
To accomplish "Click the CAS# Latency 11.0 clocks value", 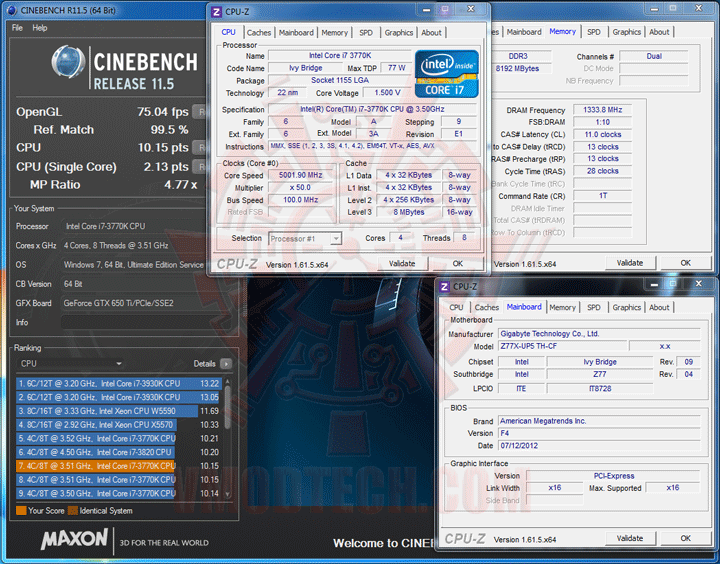I will tap(602, 135).
